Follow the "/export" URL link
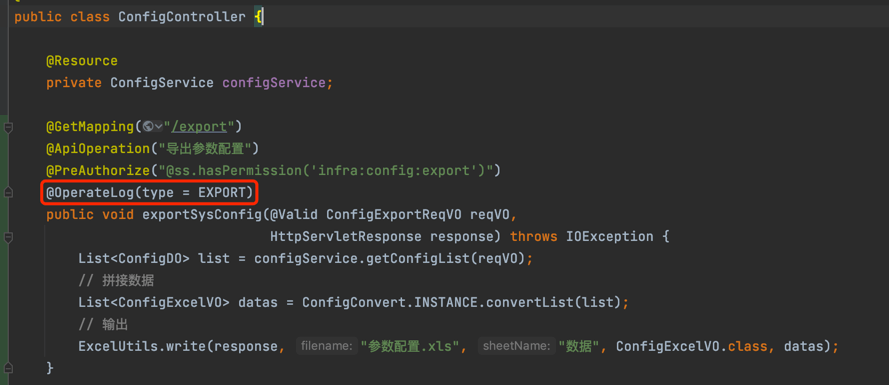 (x=203, y=126)
